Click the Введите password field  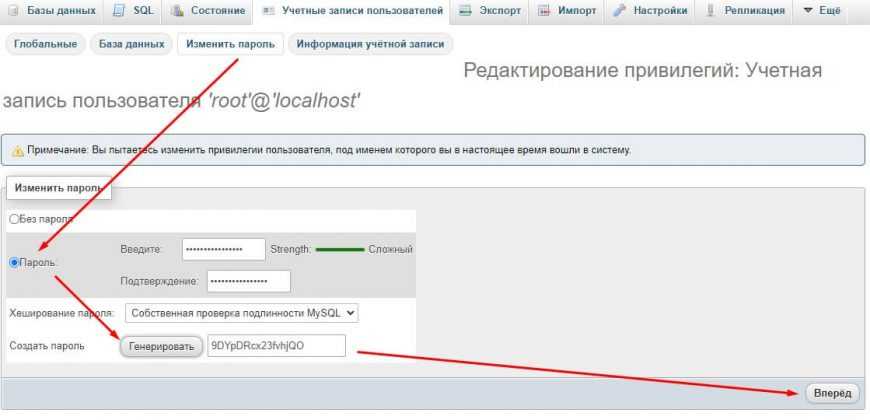tap(224, 249)
